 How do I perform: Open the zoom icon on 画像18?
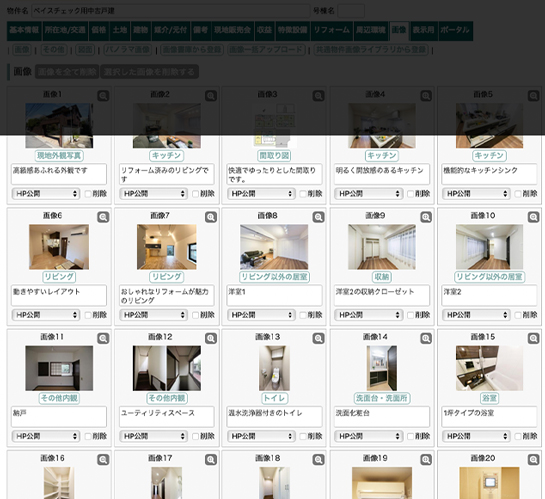pos(318,460)
